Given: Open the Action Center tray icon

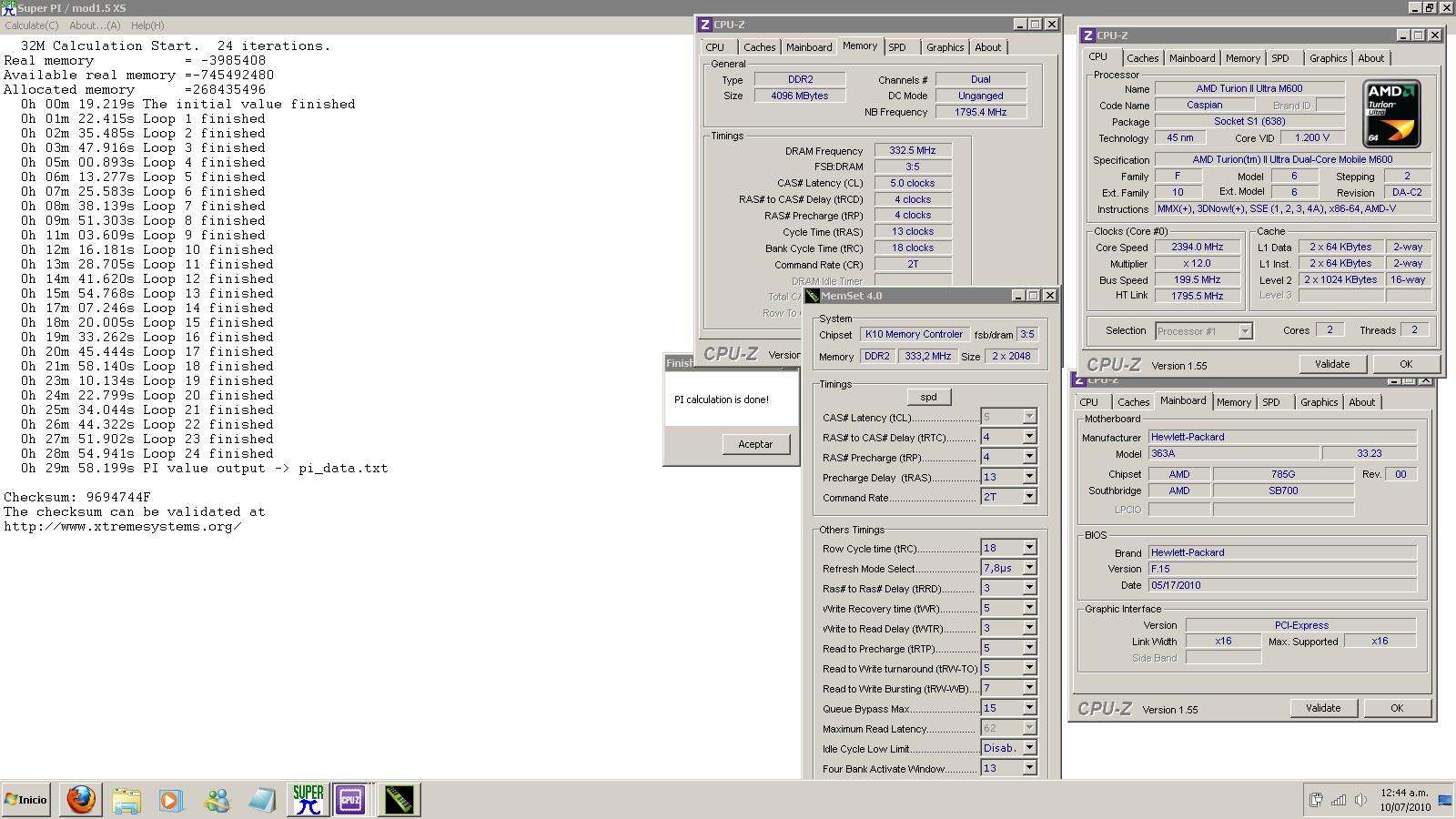Looking at the screenshot, I should (x=1316, y=800).
